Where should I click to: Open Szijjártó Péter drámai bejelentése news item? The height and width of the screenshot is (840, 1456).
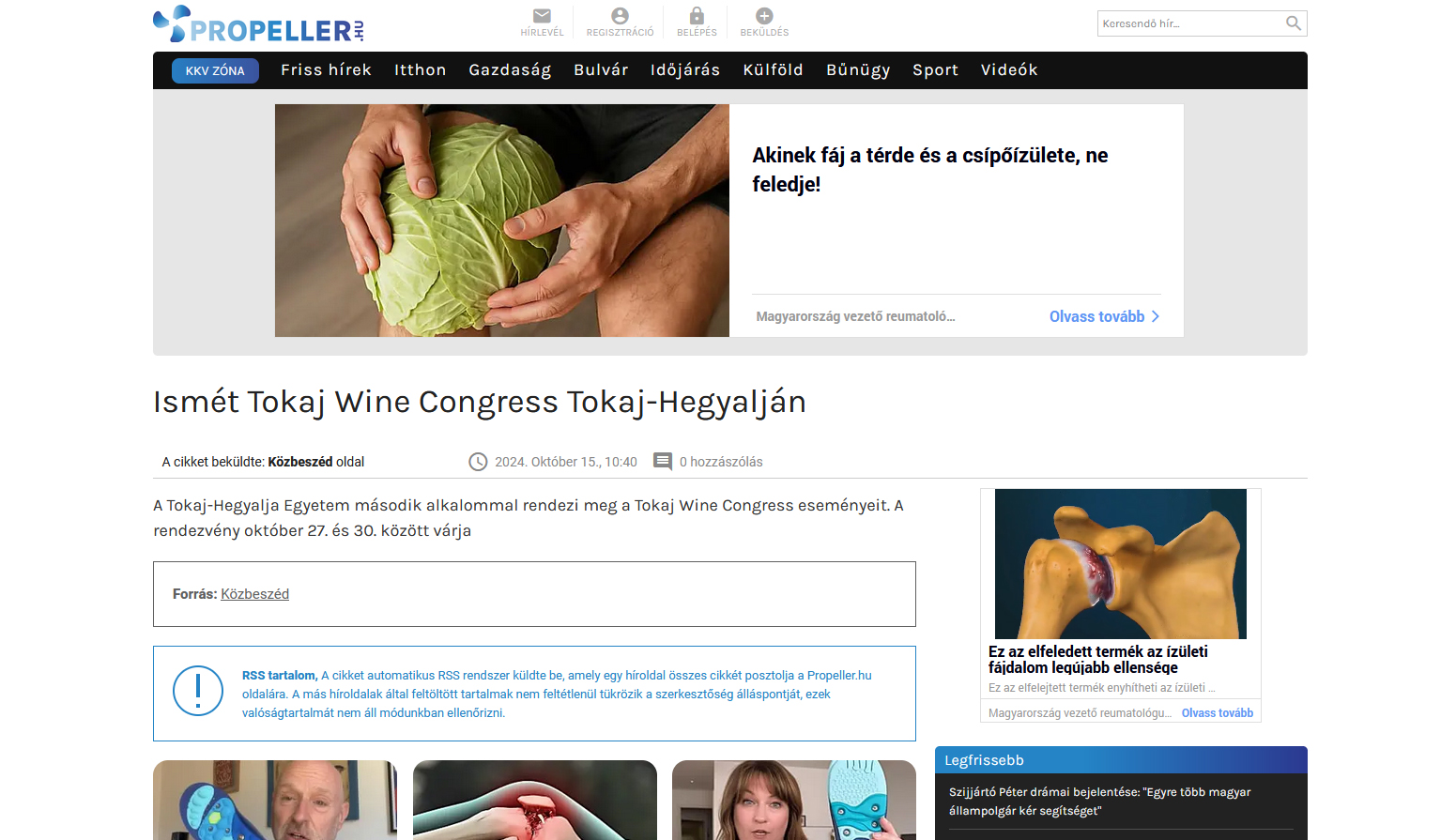pyautogui.click(x=1100, y=802)
